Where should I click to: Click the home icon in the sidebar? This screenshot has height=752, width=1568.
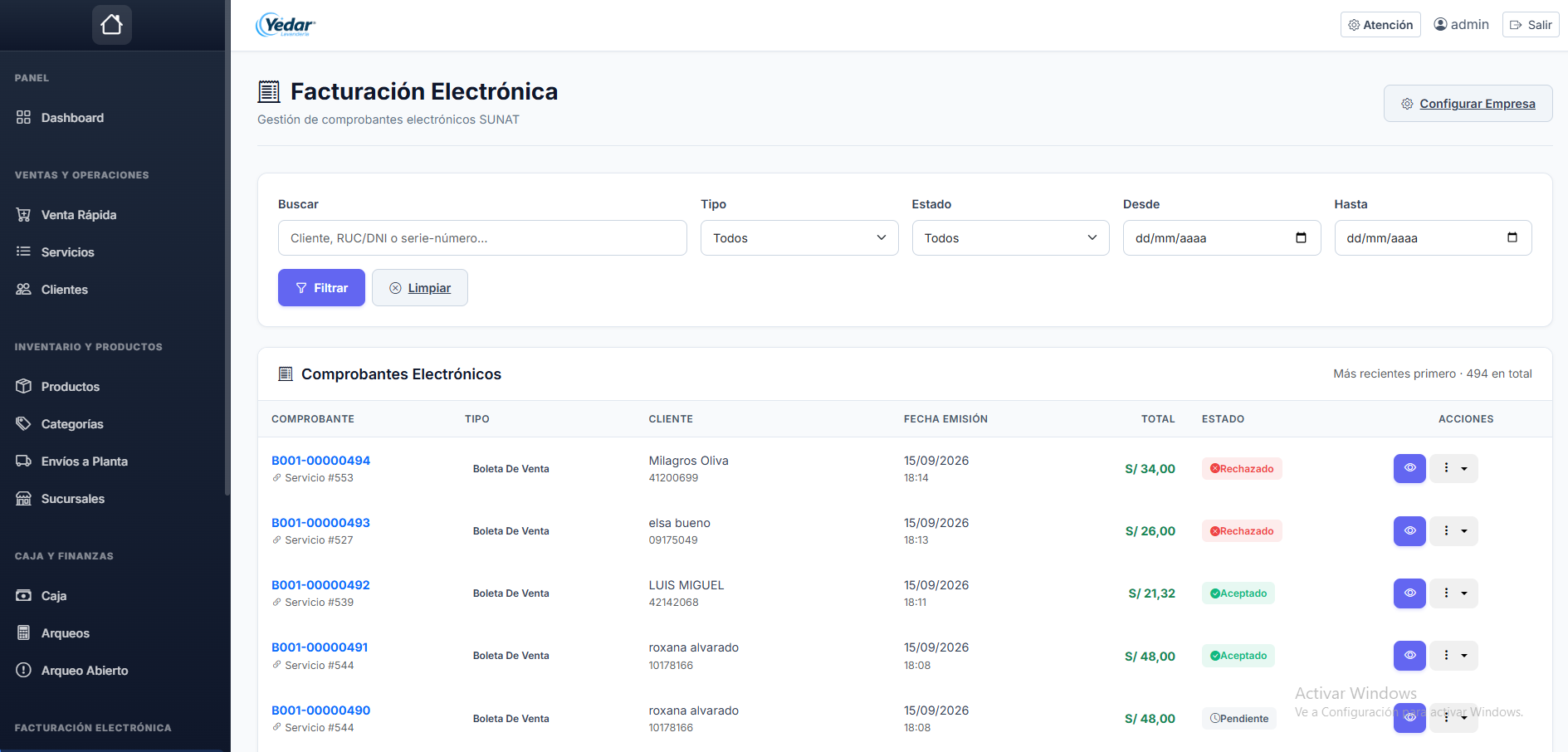[x=112, y=25]
